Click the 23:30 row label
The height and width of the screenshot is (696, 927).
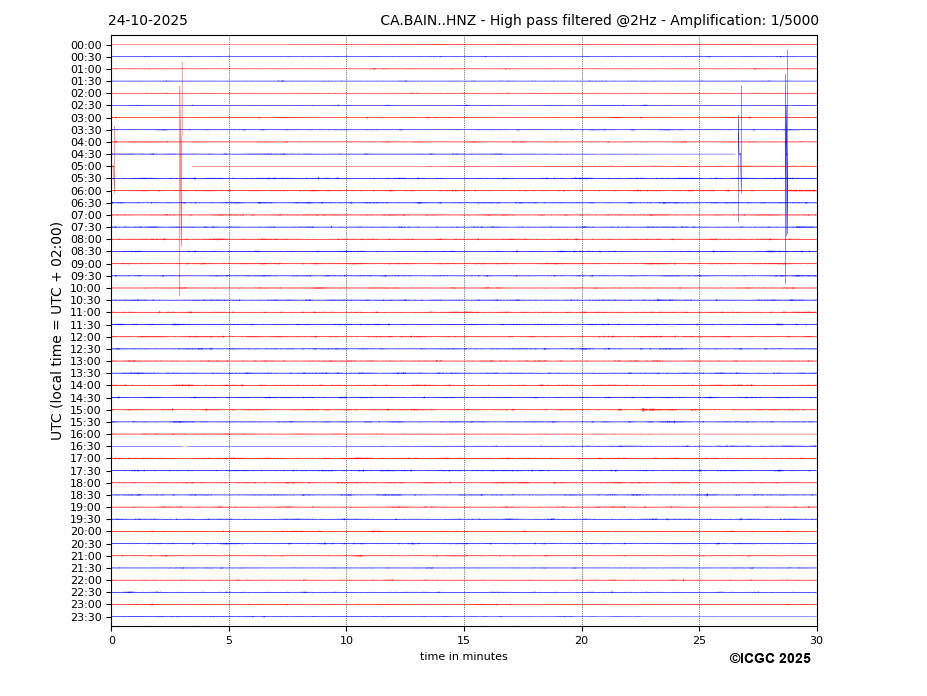pos(86,617)
